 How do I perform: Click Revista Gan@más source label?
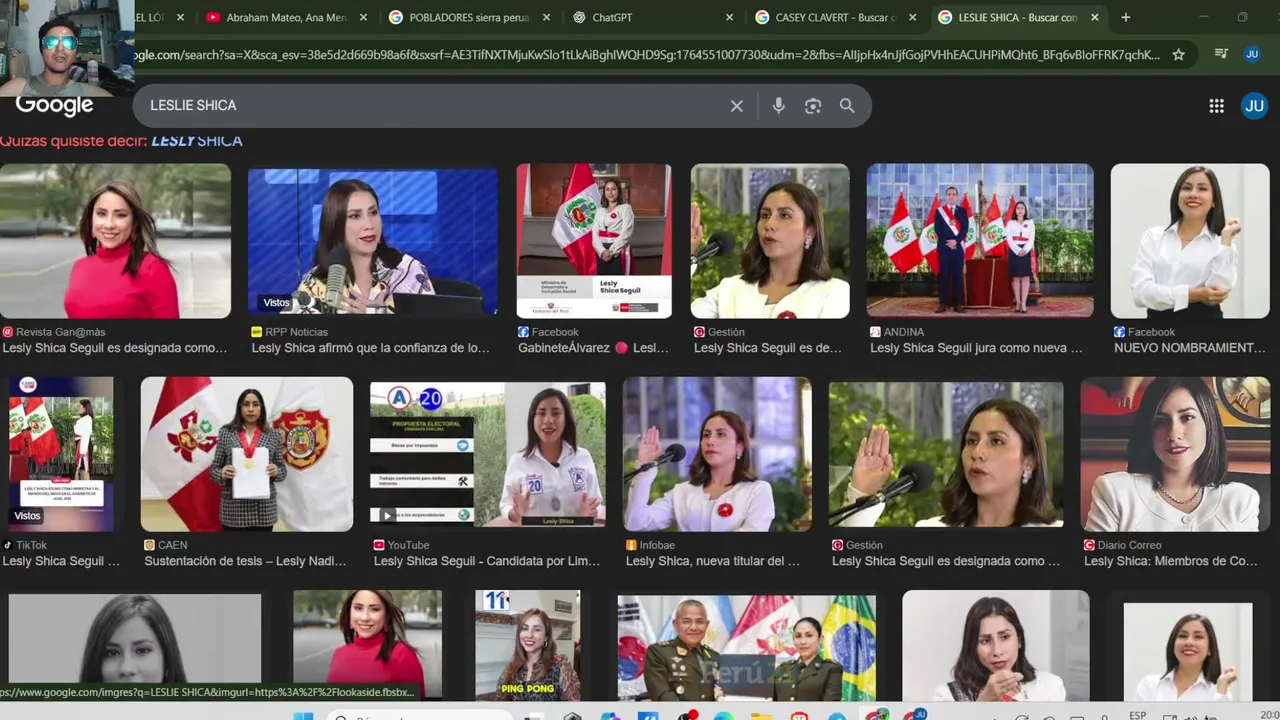[60, 332]
